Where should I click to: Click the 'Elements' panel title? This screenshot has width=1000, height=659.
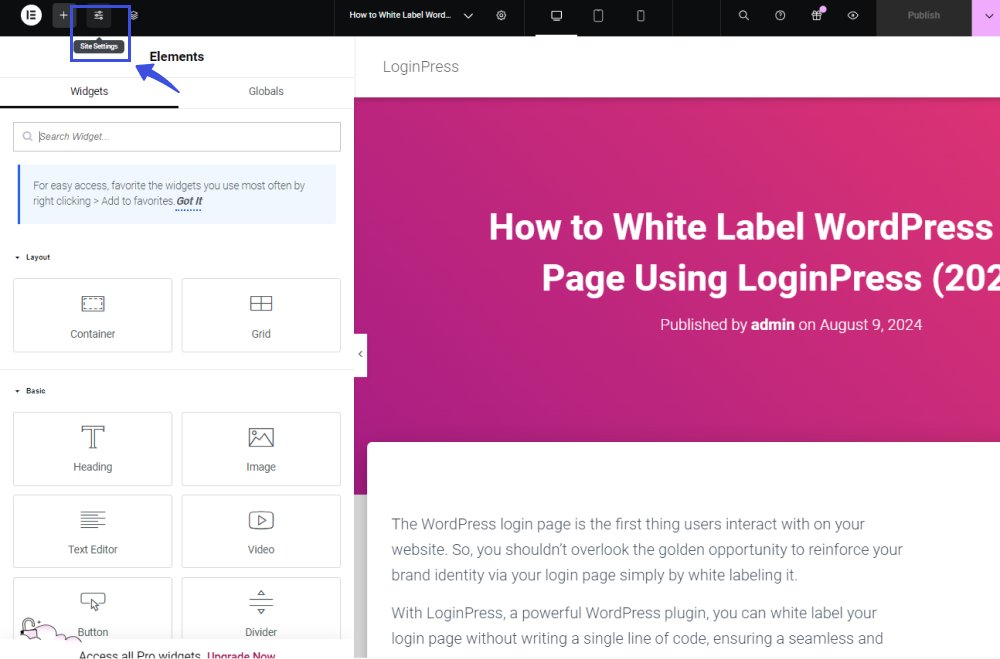(177, 57)
